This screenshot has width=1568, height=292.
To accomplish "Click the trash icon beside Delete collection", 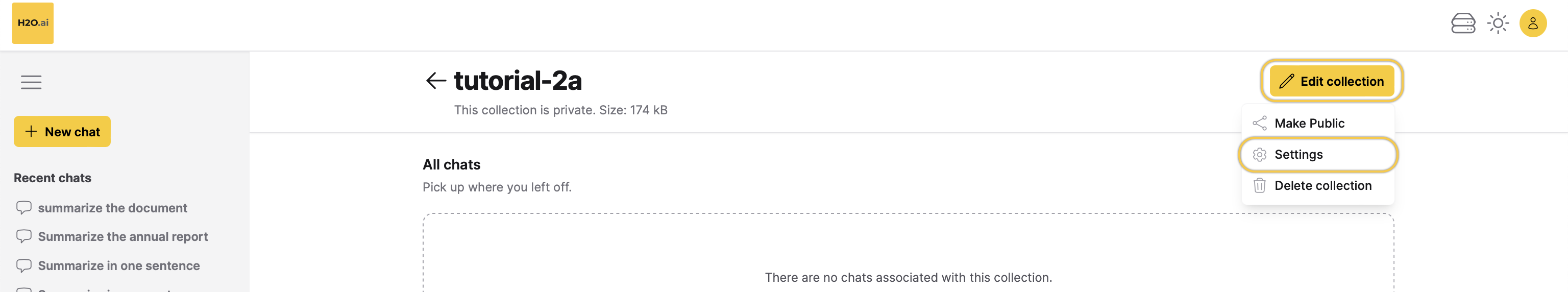I will tap(1259, 185).
